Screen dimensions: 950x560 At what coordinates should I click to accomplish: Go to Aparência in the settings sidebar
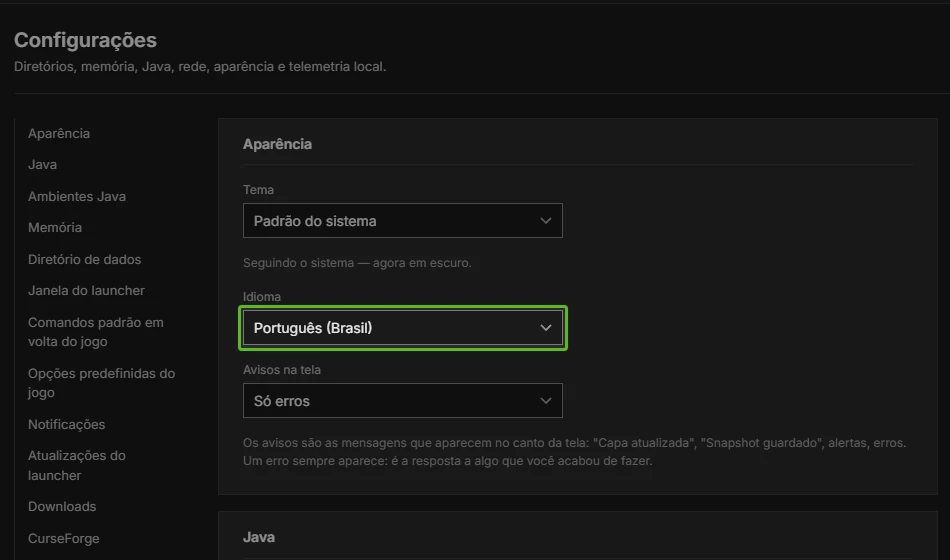tap(59, 133)
